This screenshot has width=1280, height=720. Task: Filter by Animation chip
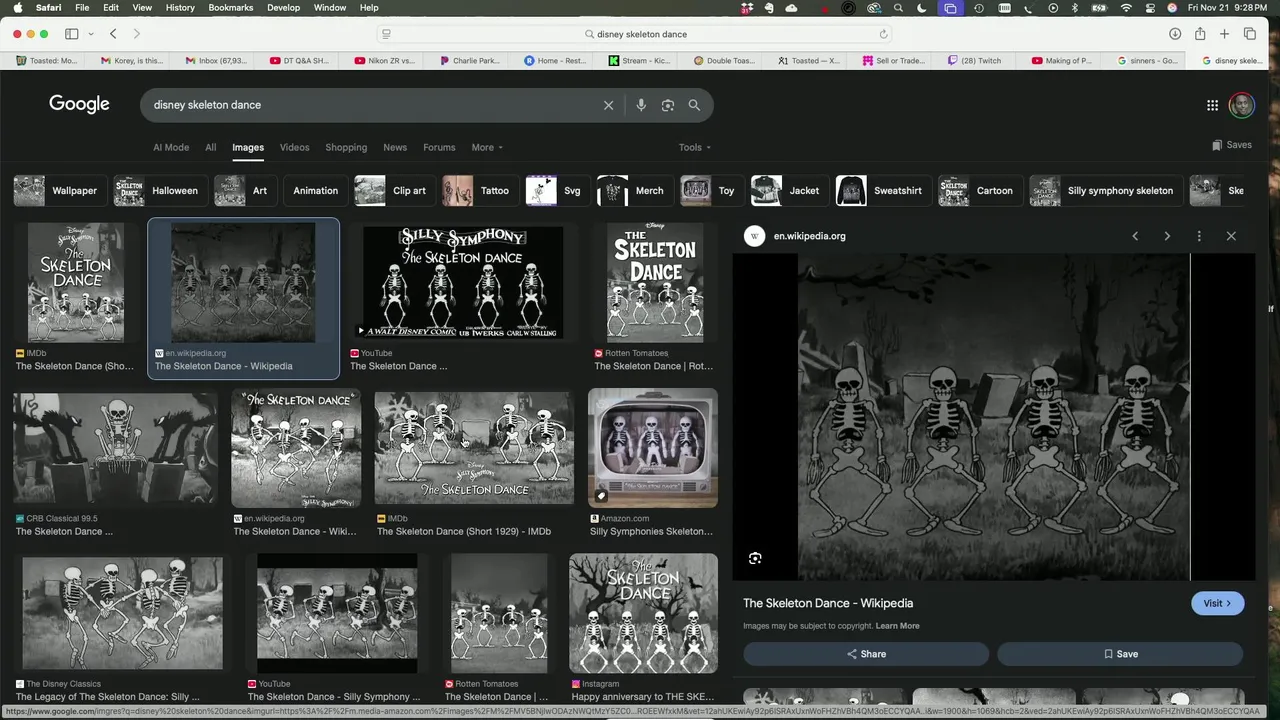click(315, 190)
